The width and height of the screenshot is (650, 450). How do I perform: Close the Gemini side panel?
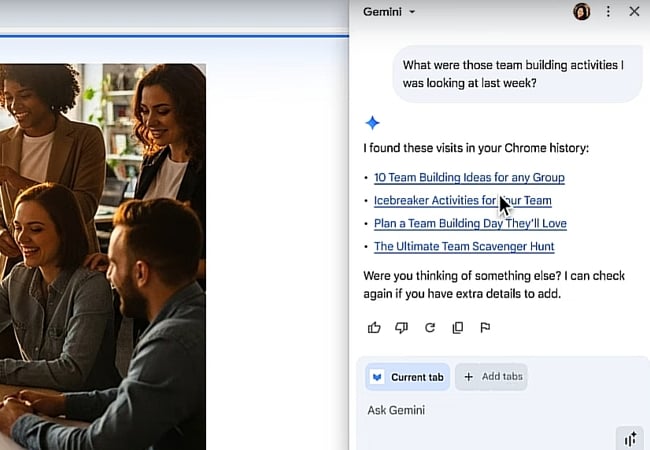(634, 12)
